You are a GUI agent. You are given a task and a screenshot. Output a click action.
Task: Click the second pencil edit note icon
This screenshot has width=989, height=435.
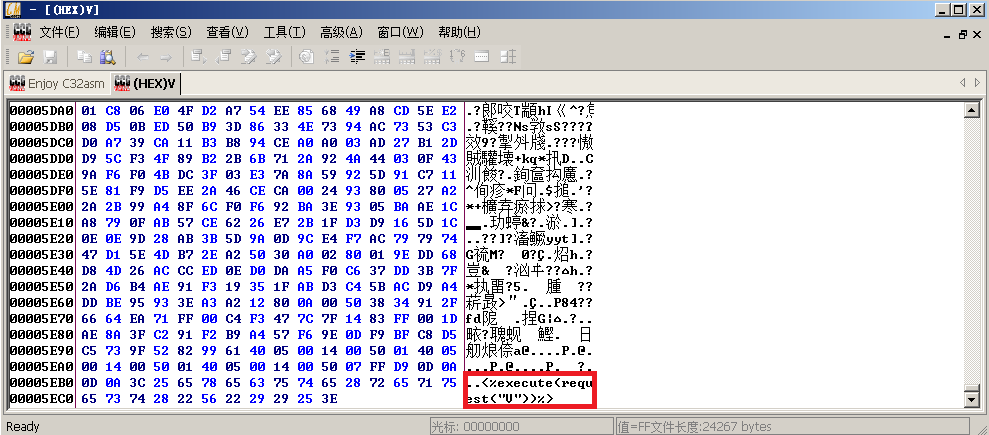click(272, 57)
